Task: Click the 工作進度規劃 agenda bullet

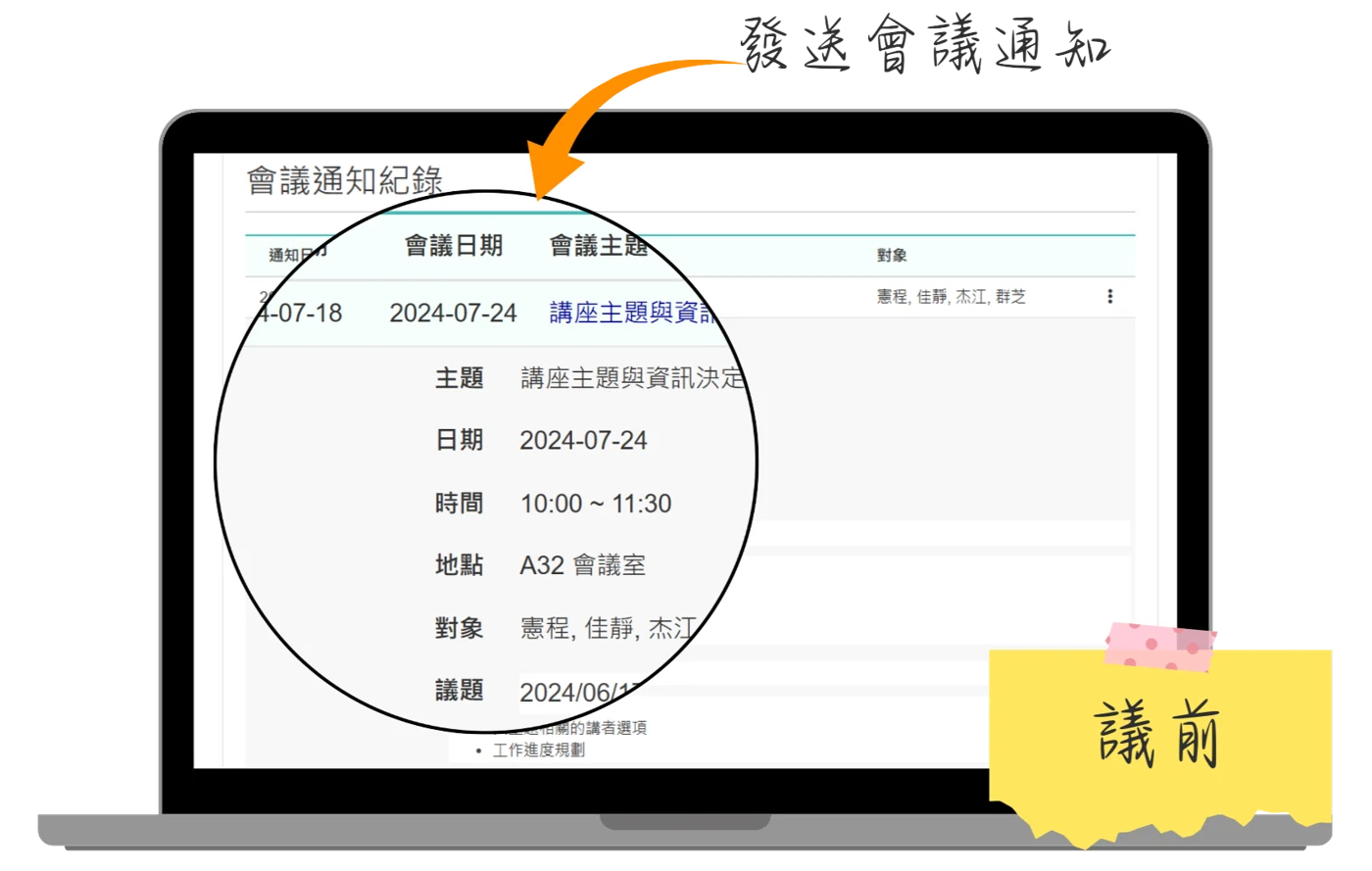Action: tap(538, 750)
